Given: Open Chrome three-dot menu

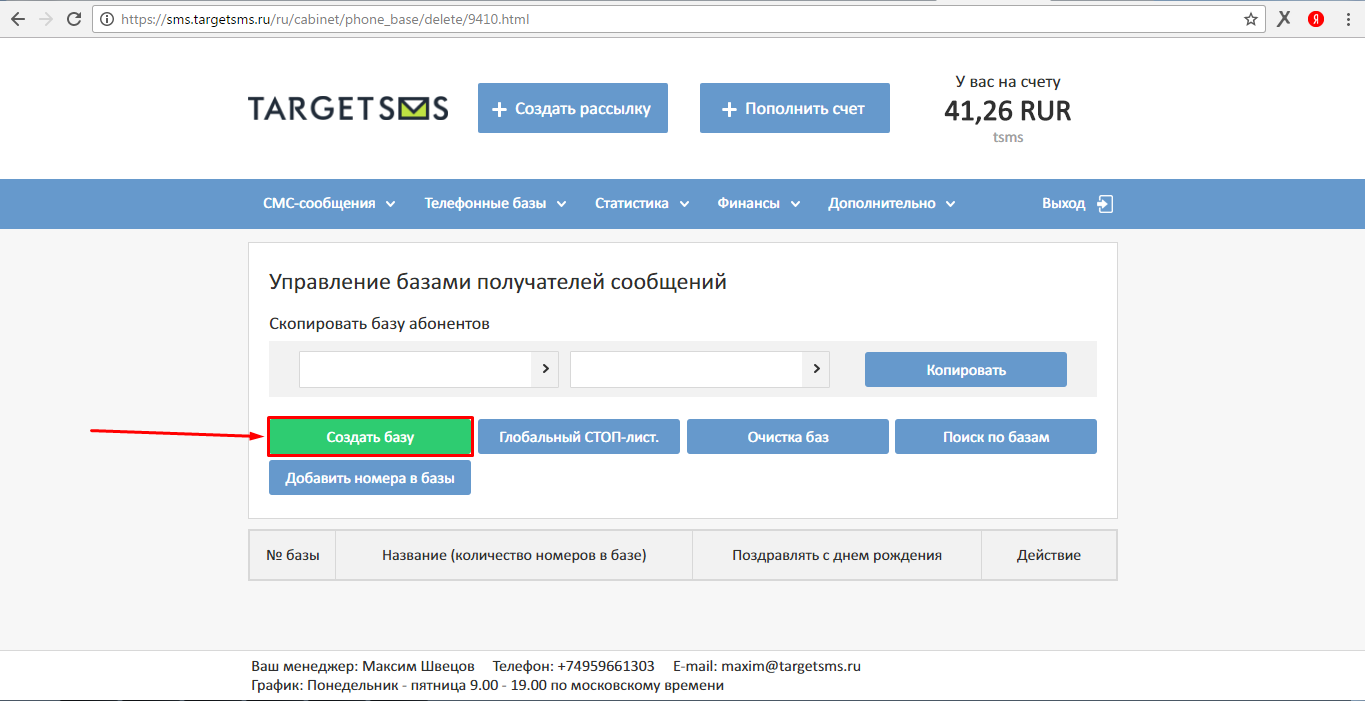Looking at the screenshot, I should click(1347, 19).
